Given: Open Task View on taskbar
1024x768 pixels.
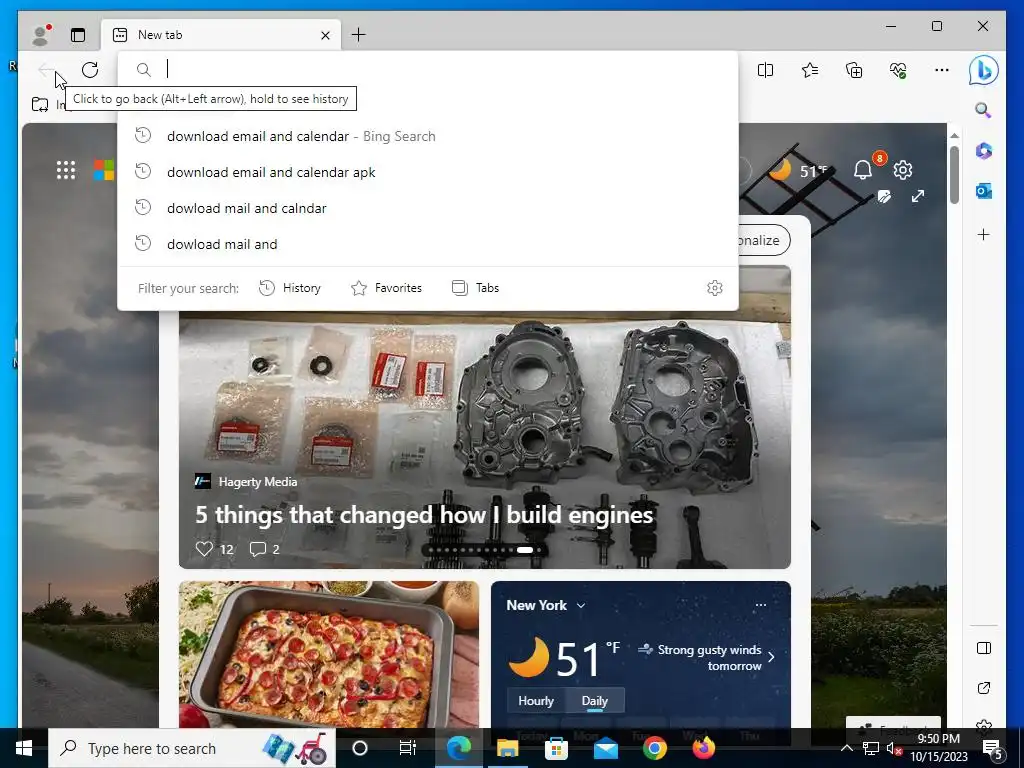Looking at the screenshot, I should click(x=408, y=748).
